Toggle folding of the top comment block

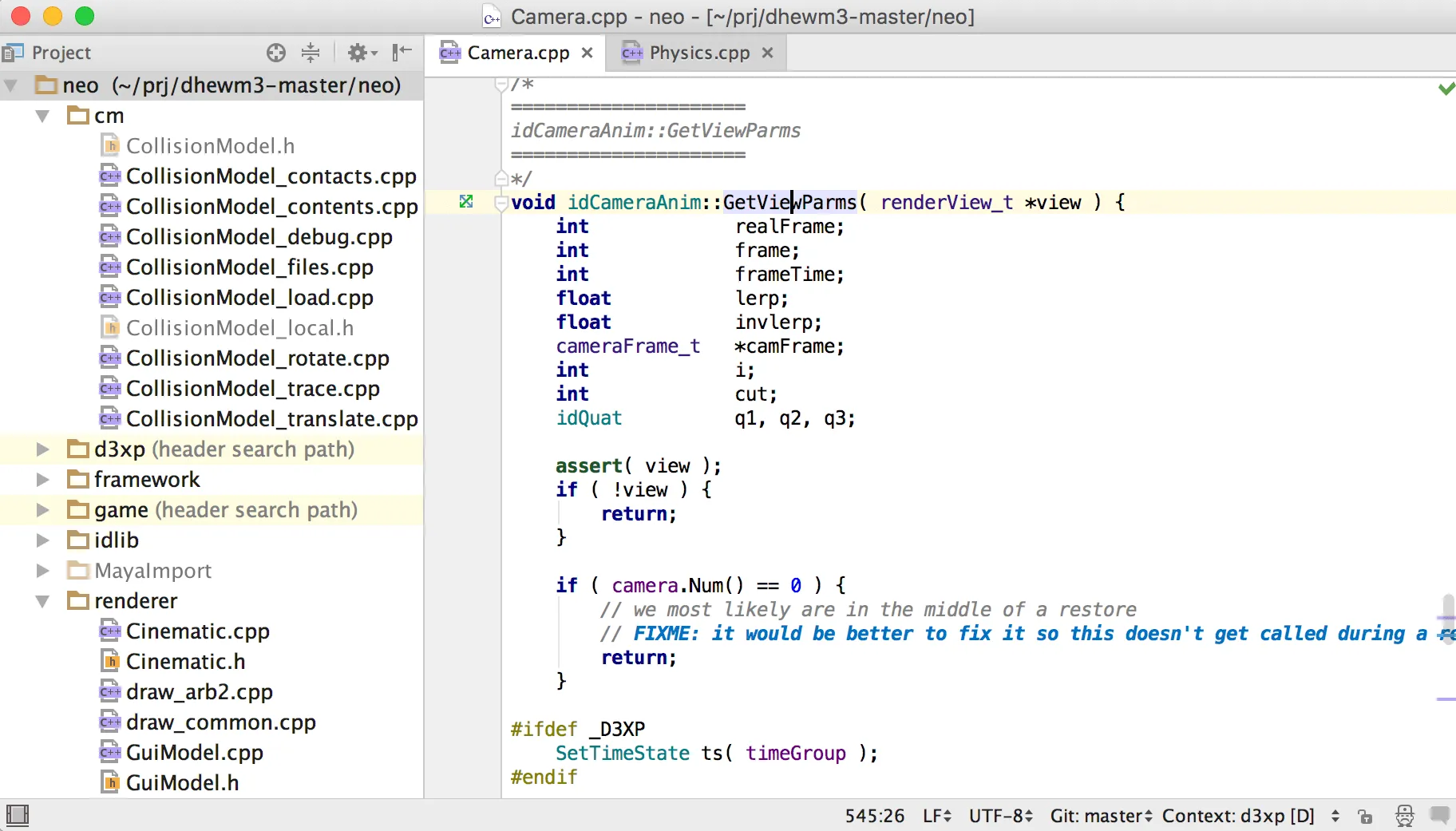[x=501, y=84]
